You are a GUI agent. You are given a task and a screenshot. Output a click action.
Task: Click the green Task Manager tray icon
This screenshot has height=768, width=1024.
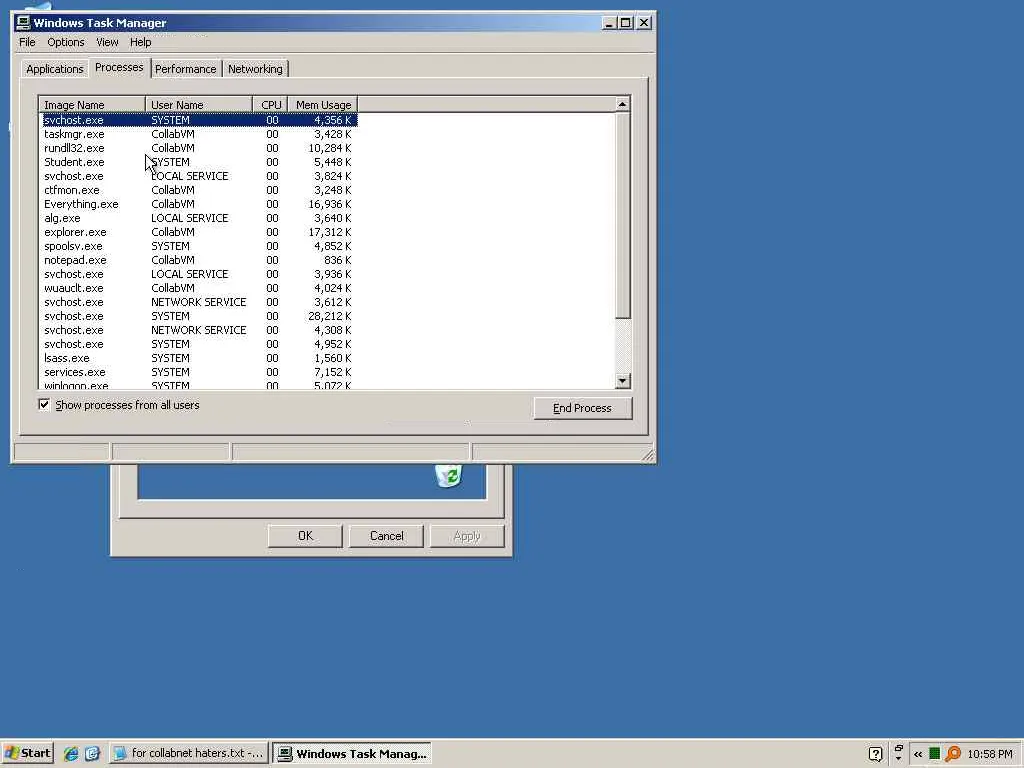click(x=935, y=754)
